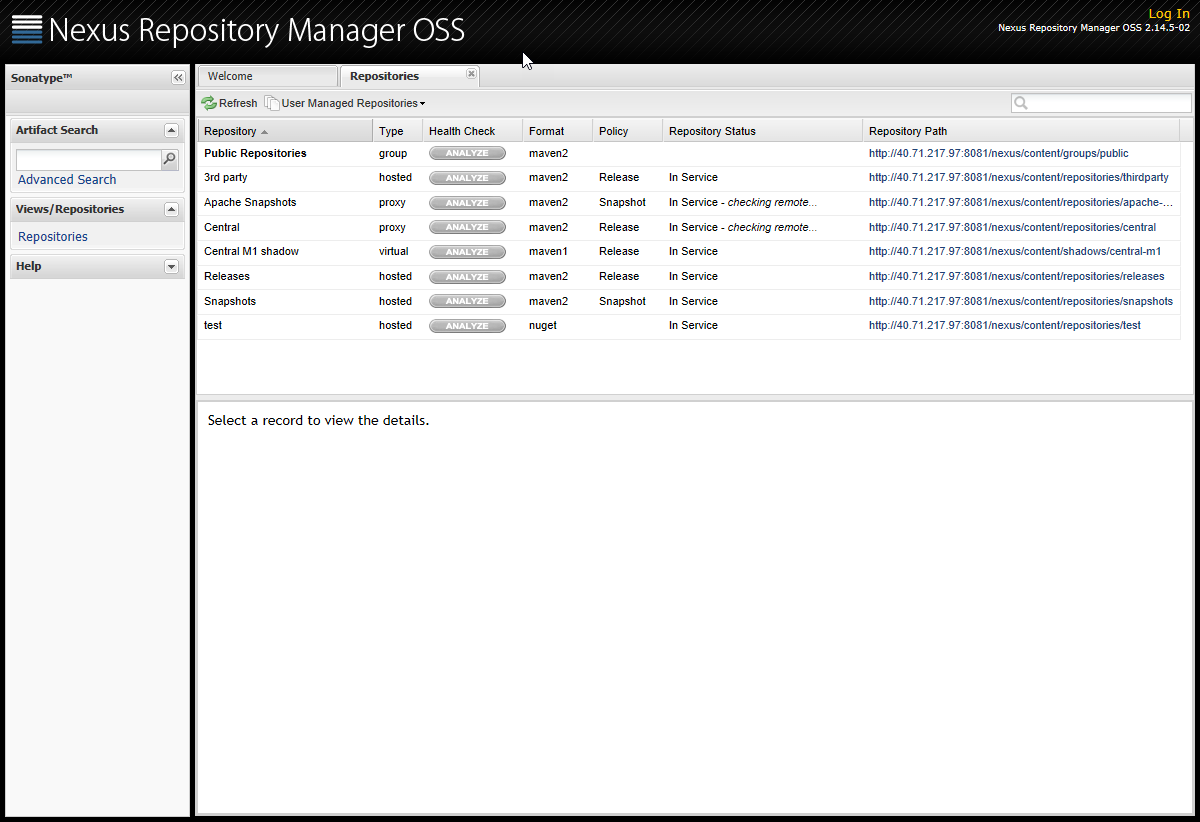Sort by Repository column header
1200x822 pixels.
pos(285,131)
